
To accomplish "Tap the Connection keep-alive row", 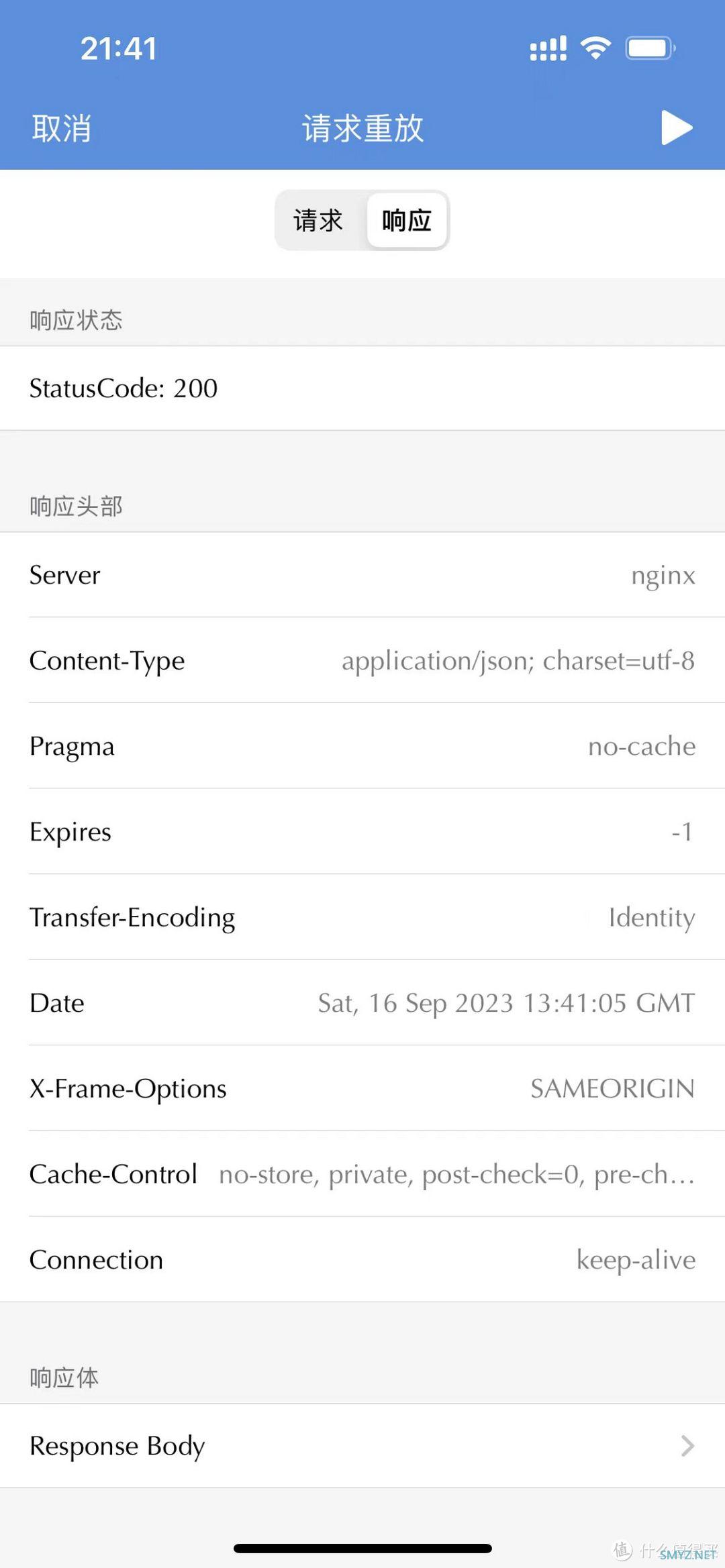I will click(x=362, y=1259).
